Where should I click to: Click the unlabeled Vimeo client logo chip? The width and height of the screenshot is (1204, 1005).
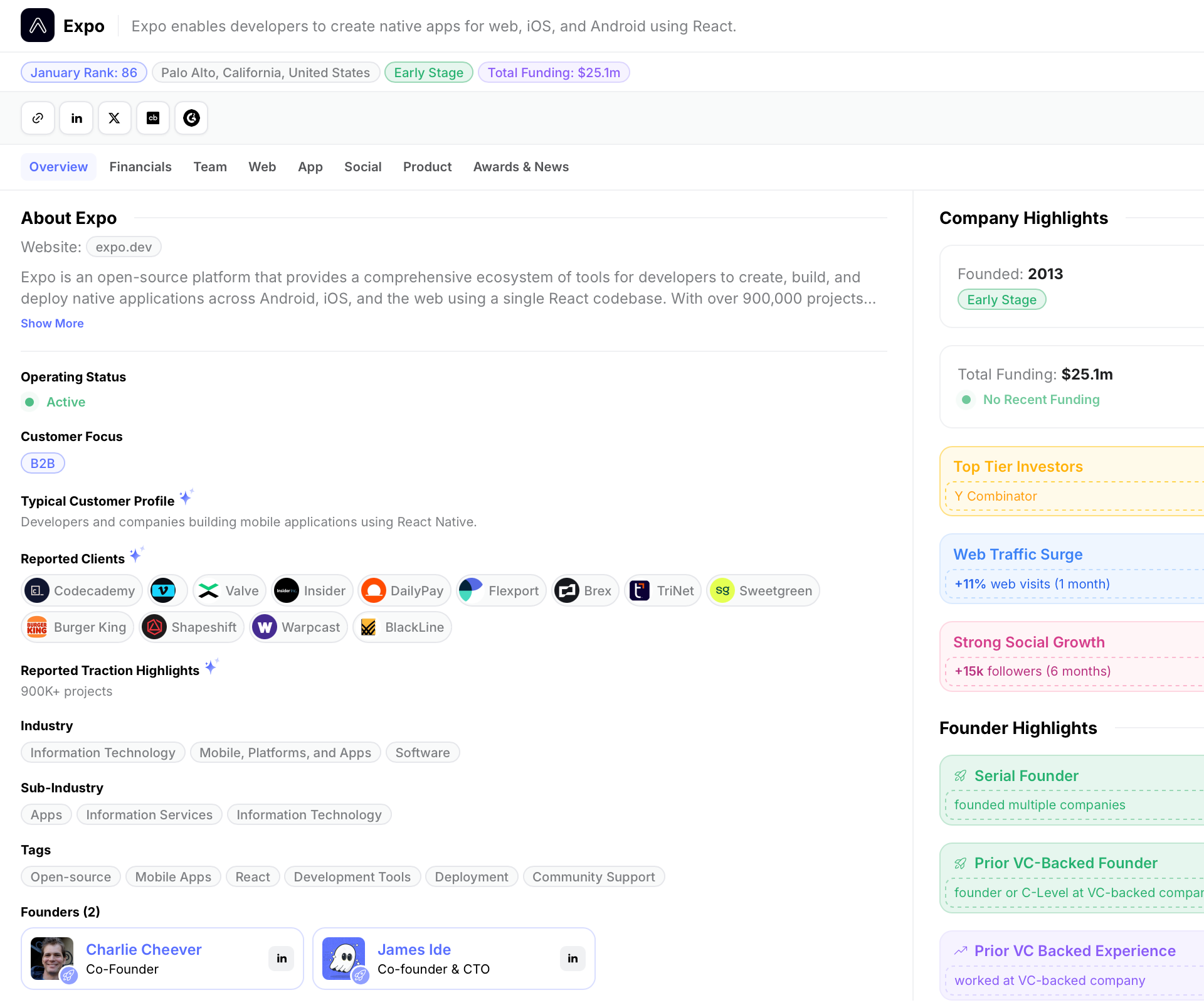165,591
